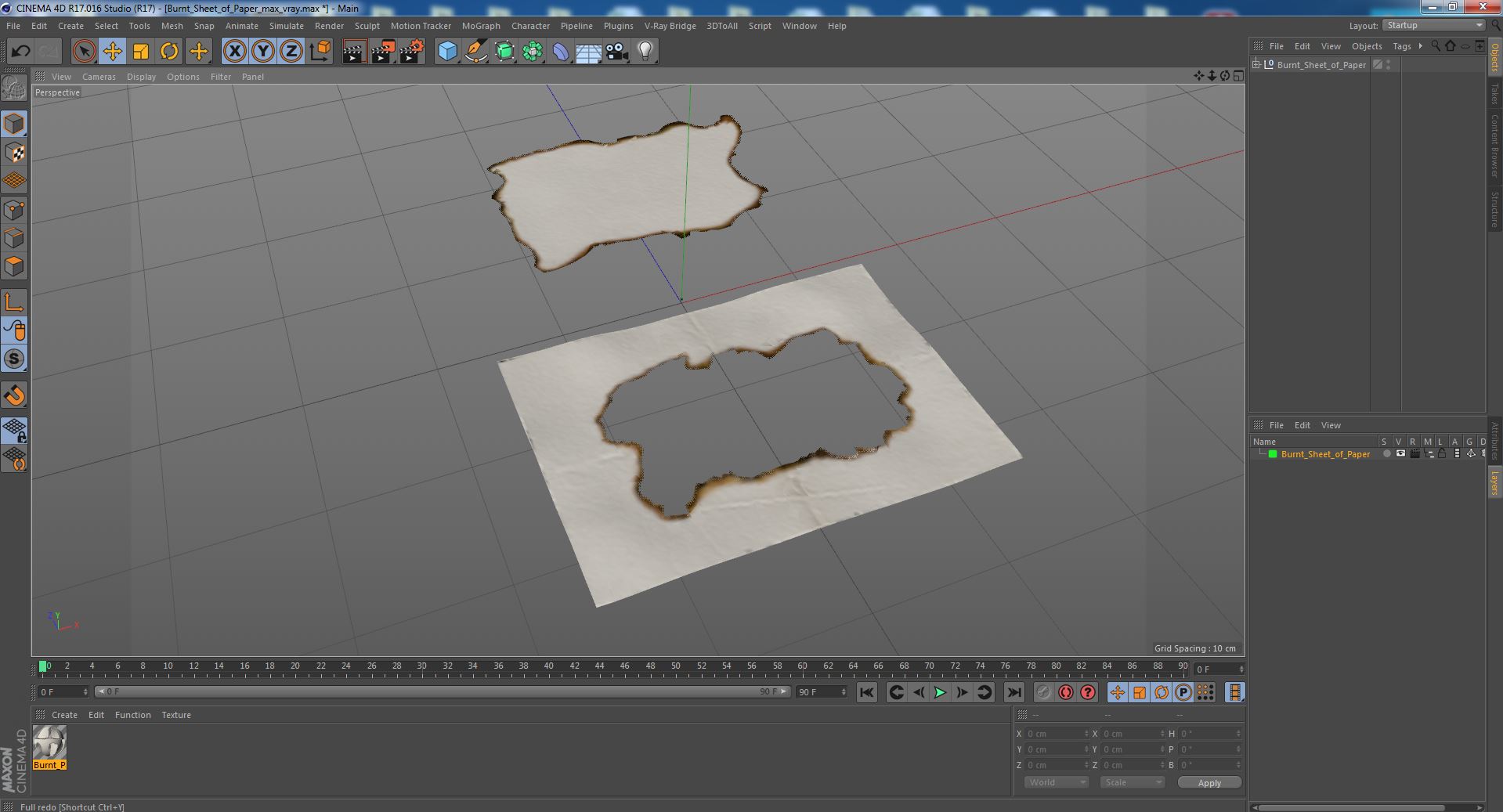This screenshot has width=1503, height=812.
Task: Open the Spline Pen tool
Action: click(x=475, y=52)
